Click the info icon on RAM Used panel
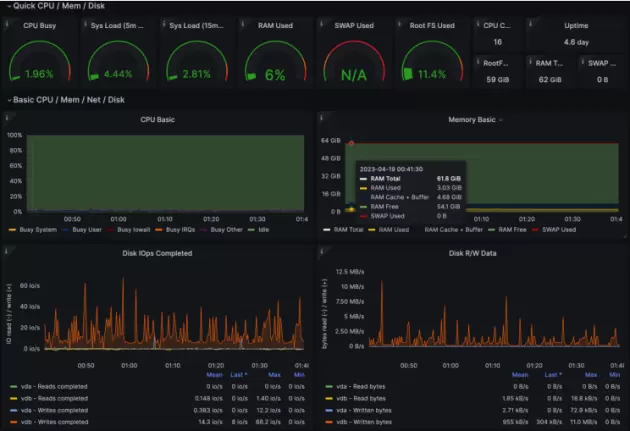 click(245, 23)
